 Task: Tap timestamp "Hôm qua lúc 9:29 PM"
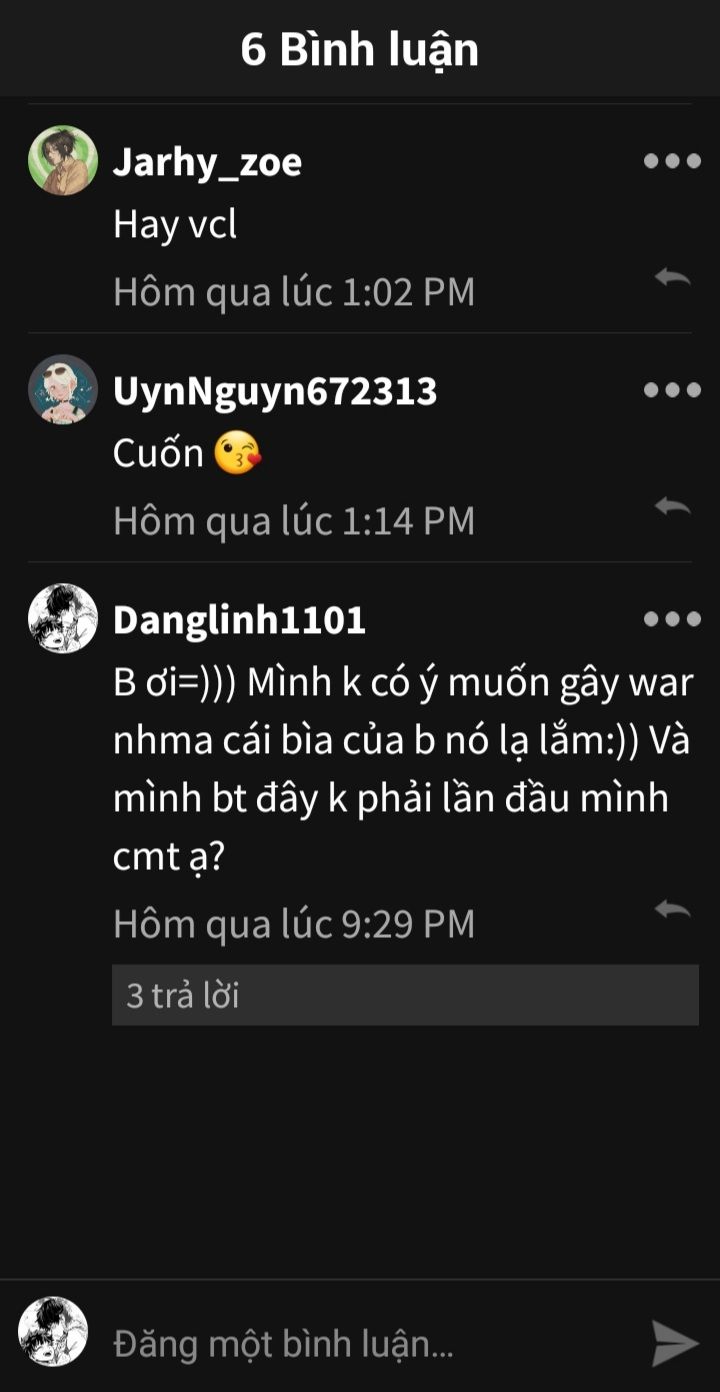[x=294, y=924]
